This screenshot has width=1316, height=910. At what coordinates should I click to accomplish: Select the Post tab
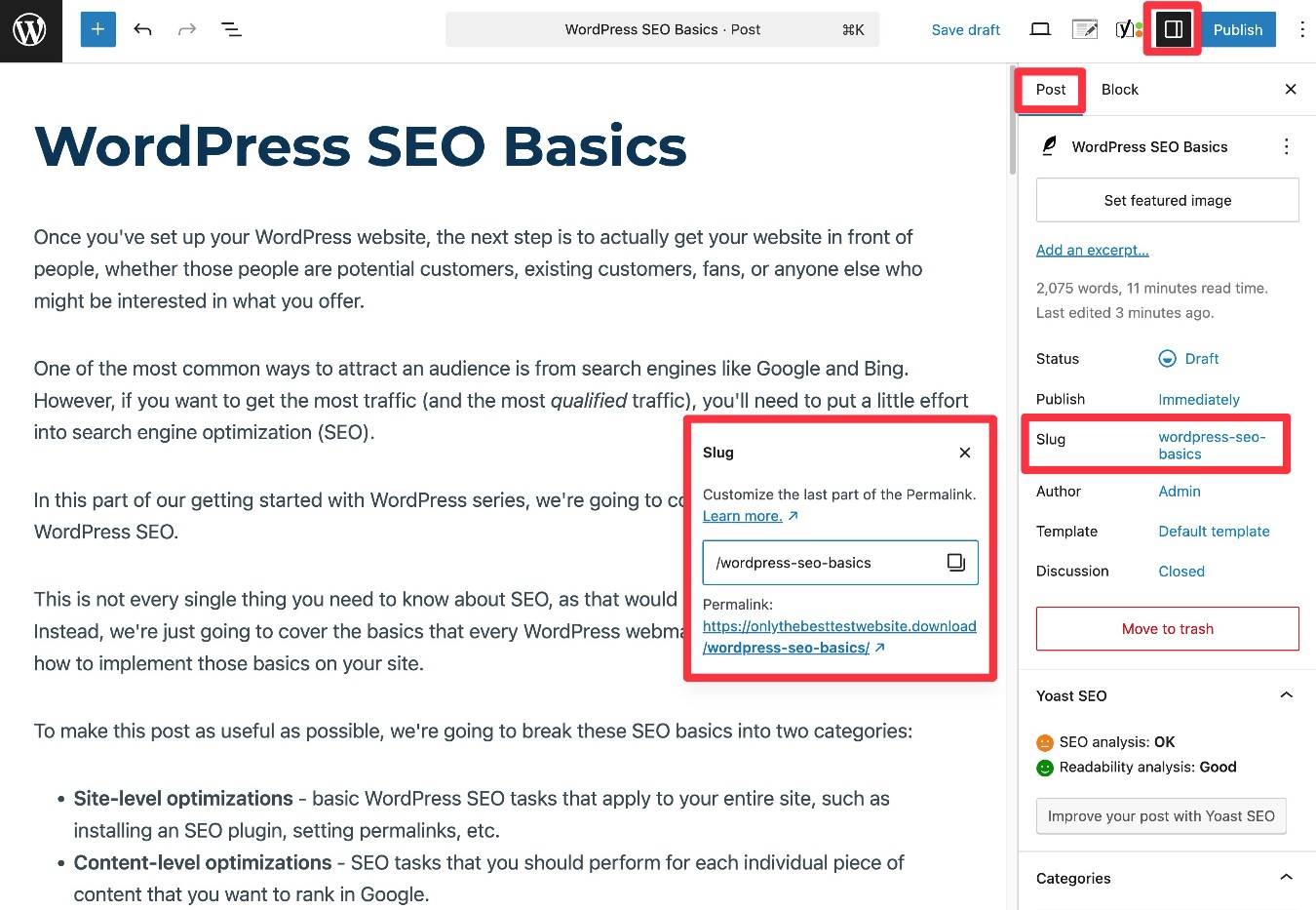pyautogui.click(x=1050, y=89)
